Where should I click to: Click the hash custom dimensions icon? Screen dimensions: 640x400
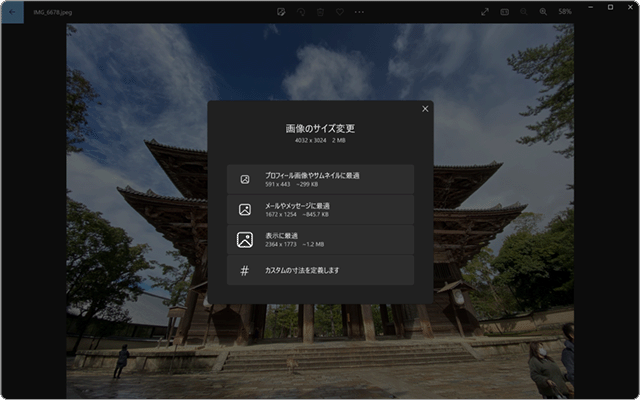(244, 270)
